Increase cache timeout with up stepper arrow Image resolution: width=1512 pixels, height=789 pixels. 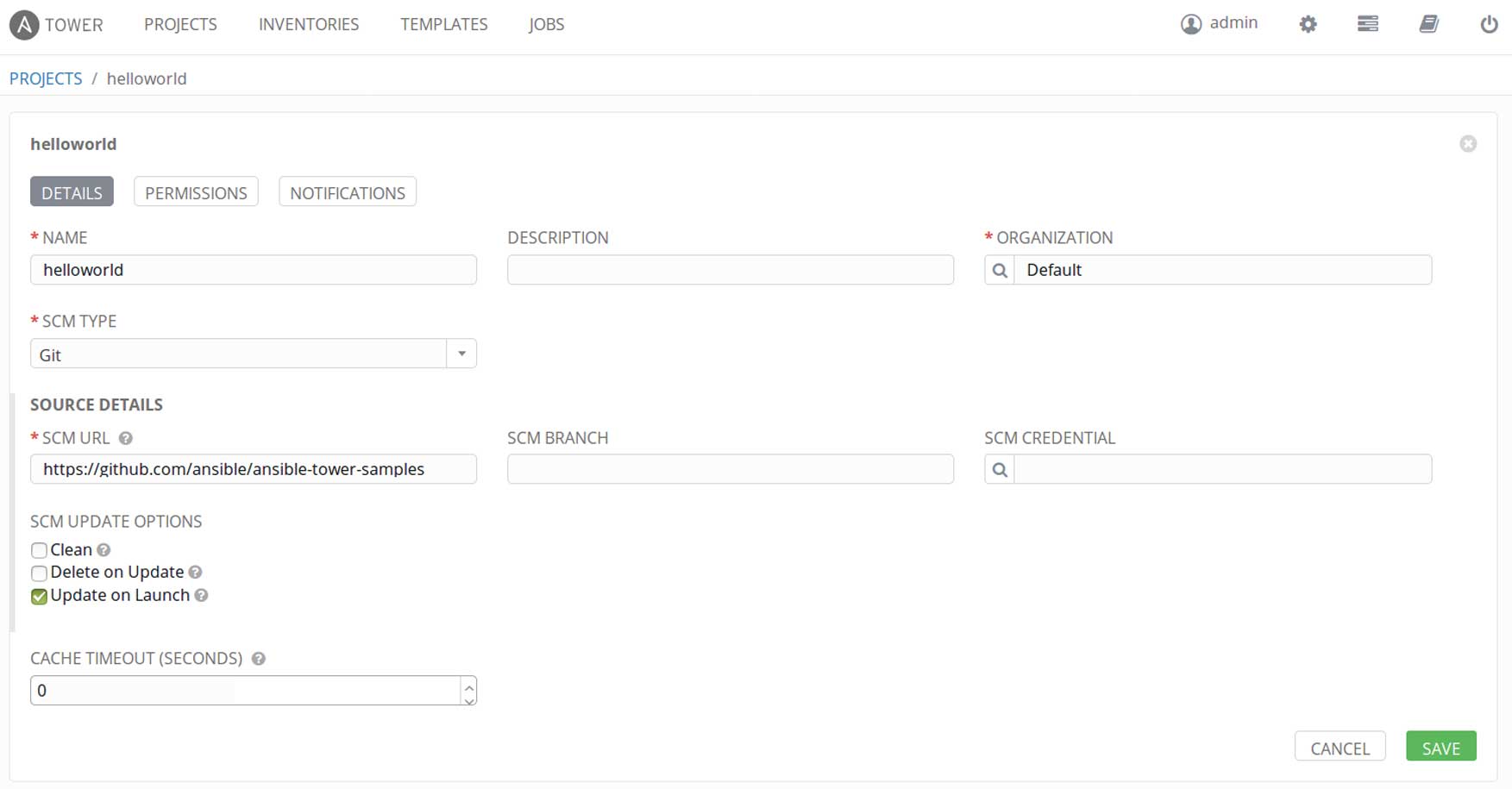[468, 685]
